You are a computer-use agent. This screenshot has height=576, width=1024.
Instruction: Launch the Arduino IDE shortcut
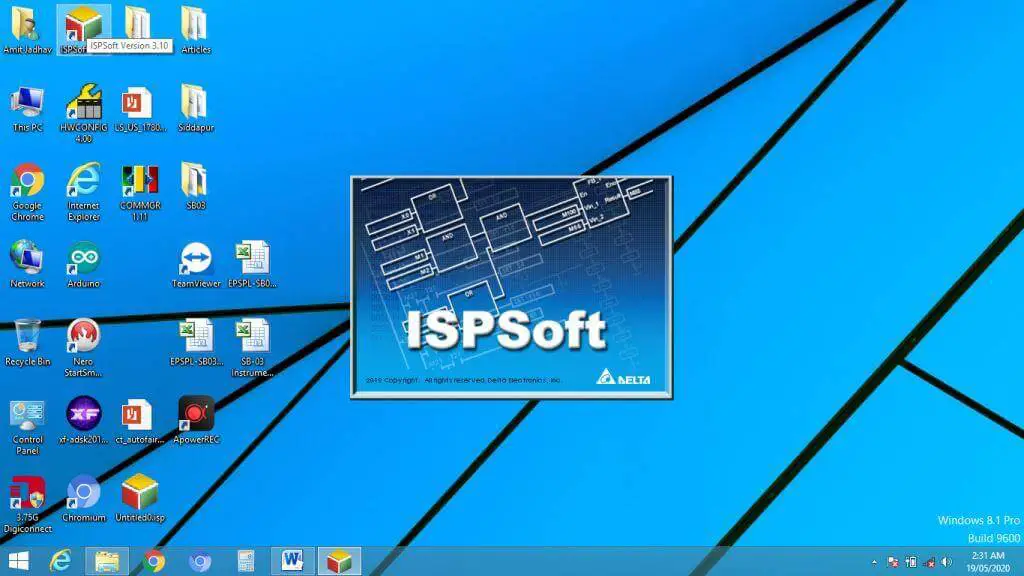83,264
